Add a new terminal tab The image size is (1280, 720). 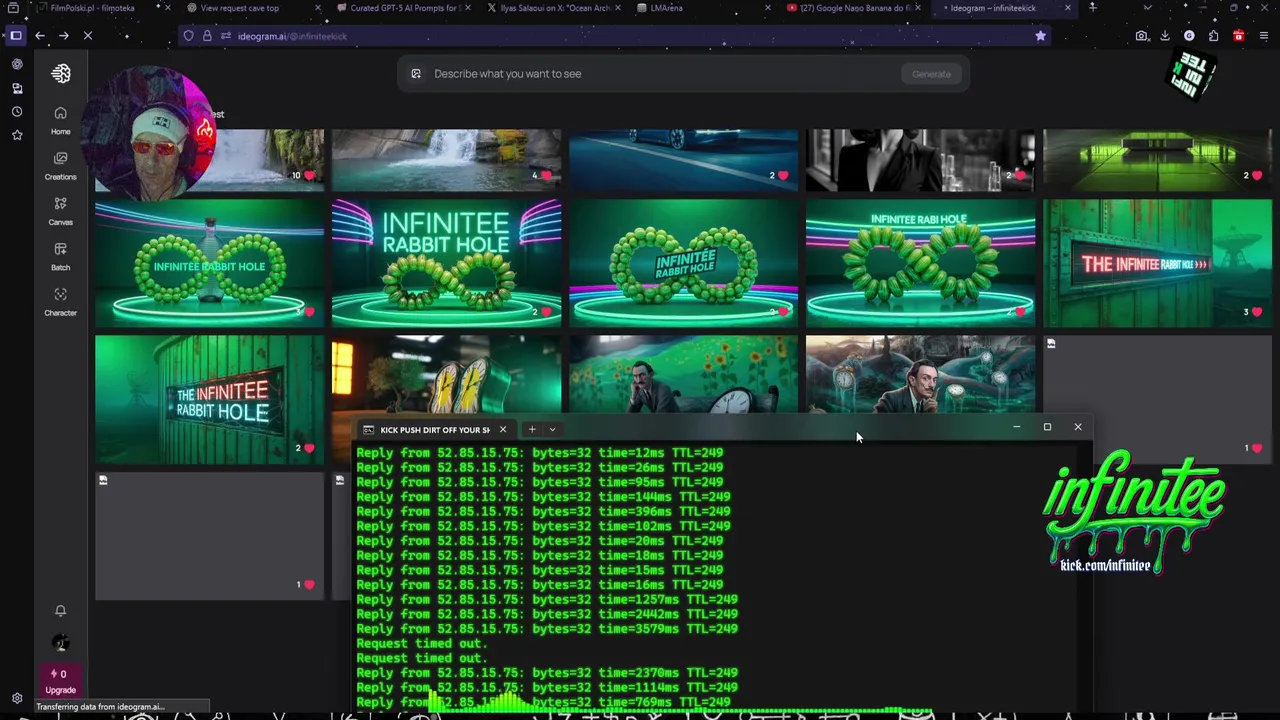(532, 430)
